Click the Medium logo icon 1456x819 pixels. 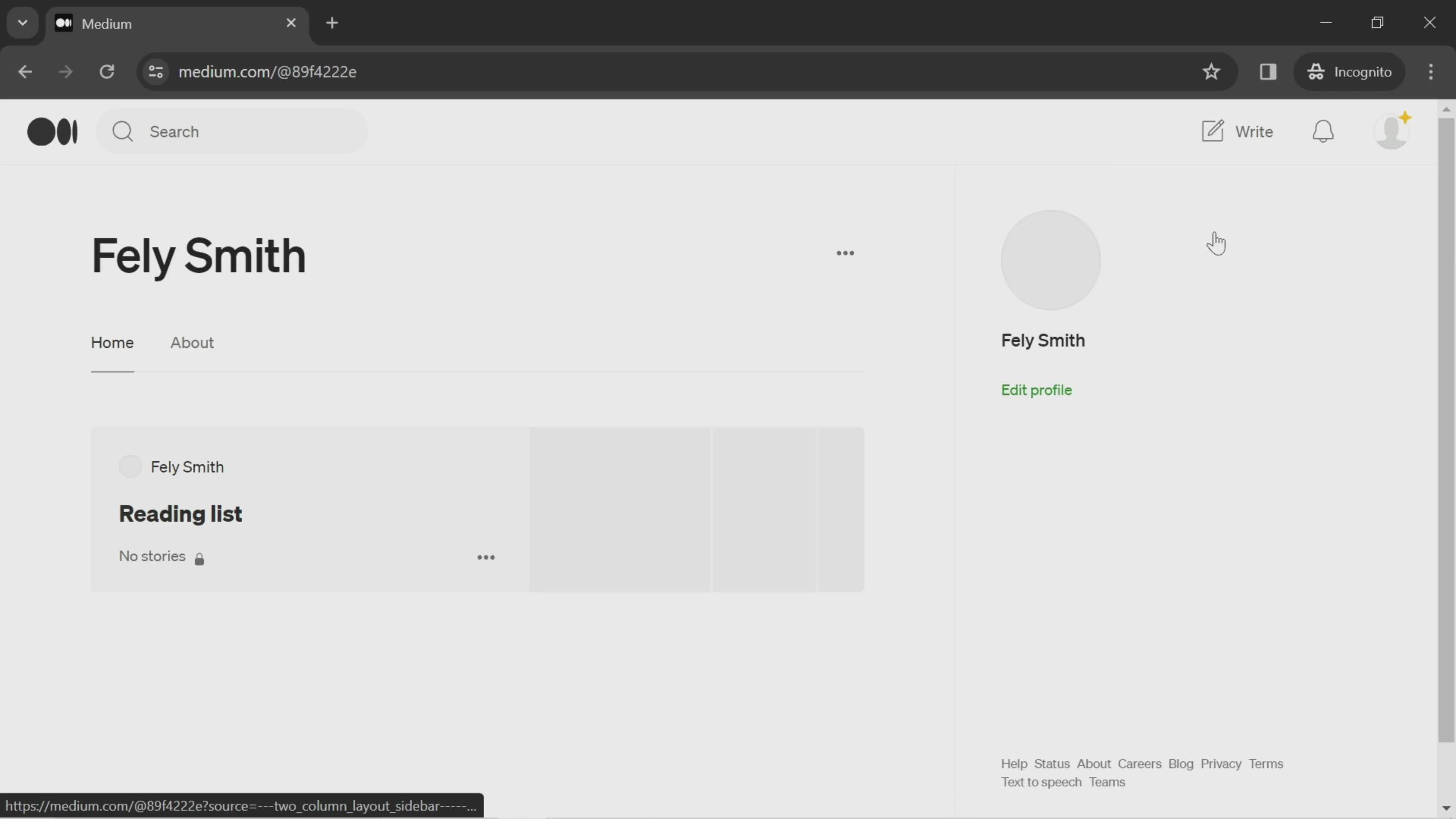point(52,131)
